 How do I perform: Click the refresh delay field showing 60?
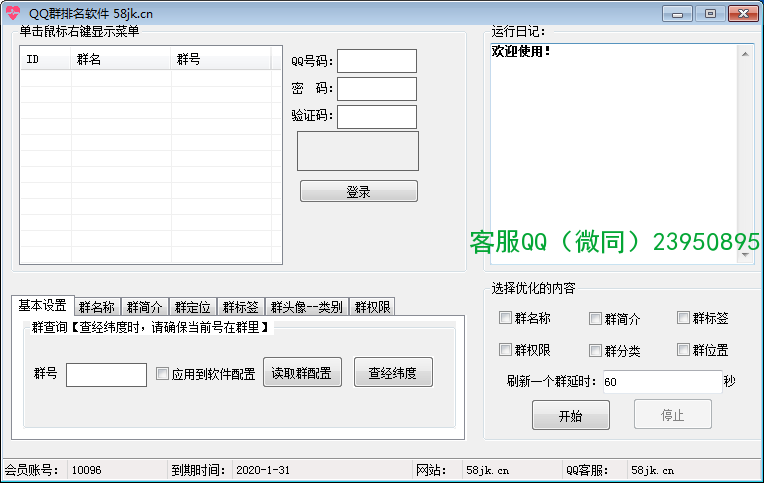[662, 382]
